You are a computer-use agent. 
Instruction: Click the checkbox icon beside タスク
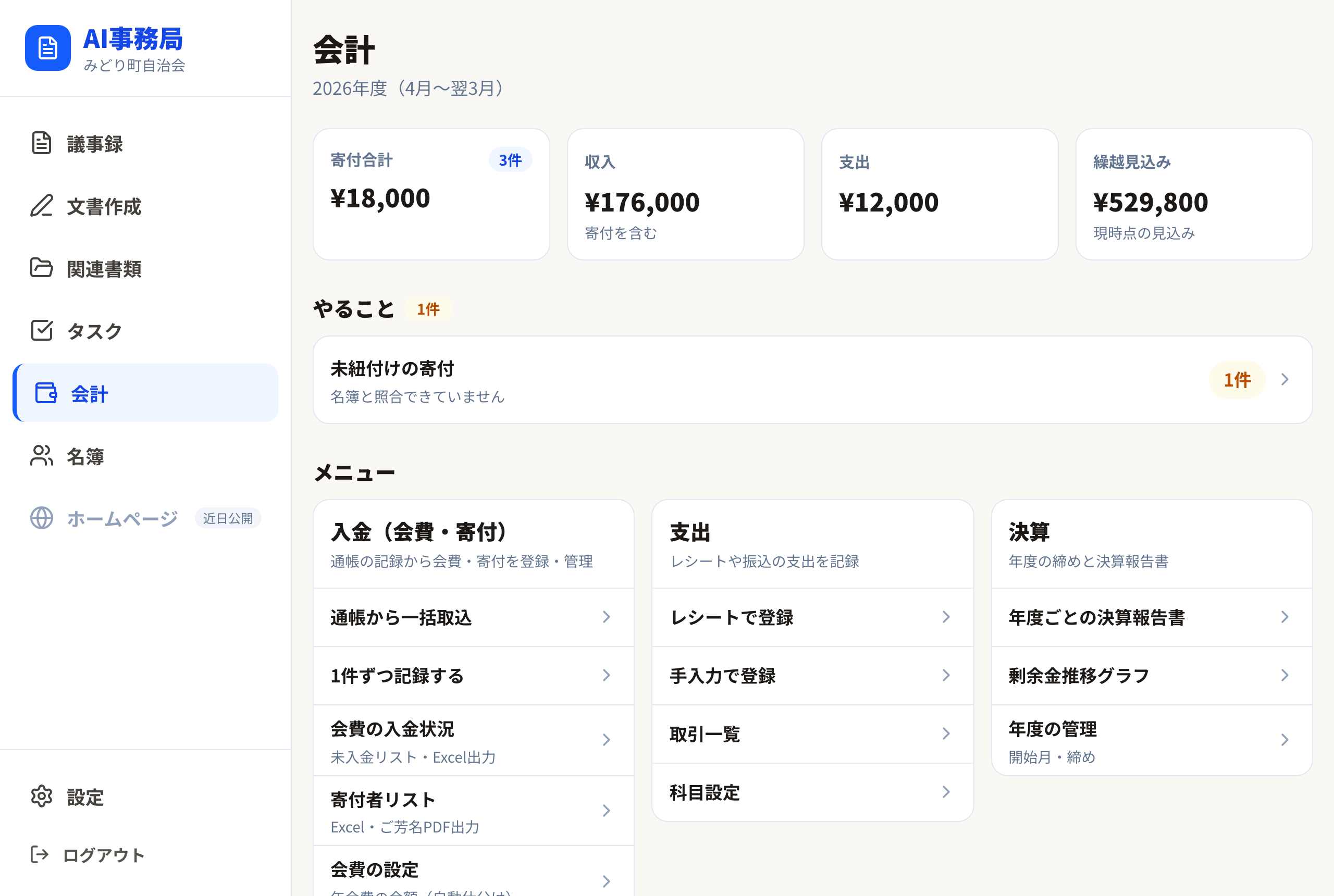click(42, 330)
